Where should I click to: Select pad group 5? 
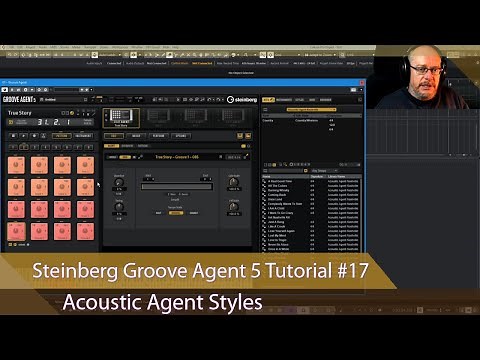[x=56, y=147]
